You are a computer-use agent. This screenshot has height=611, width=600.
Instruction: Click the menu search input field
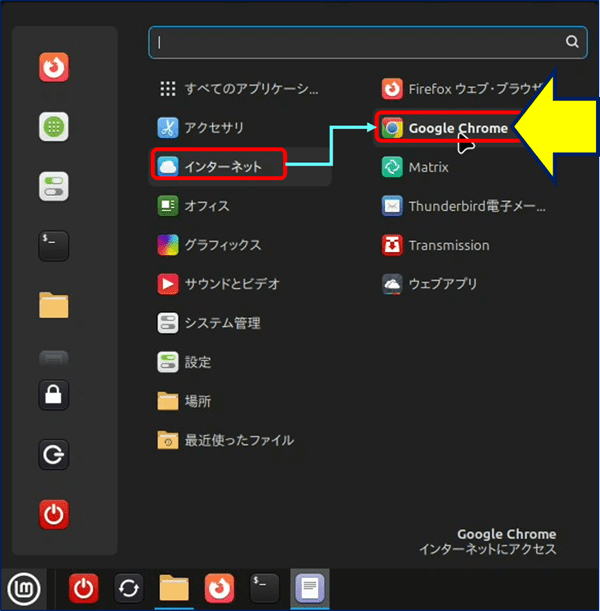[x=368, y=42]
